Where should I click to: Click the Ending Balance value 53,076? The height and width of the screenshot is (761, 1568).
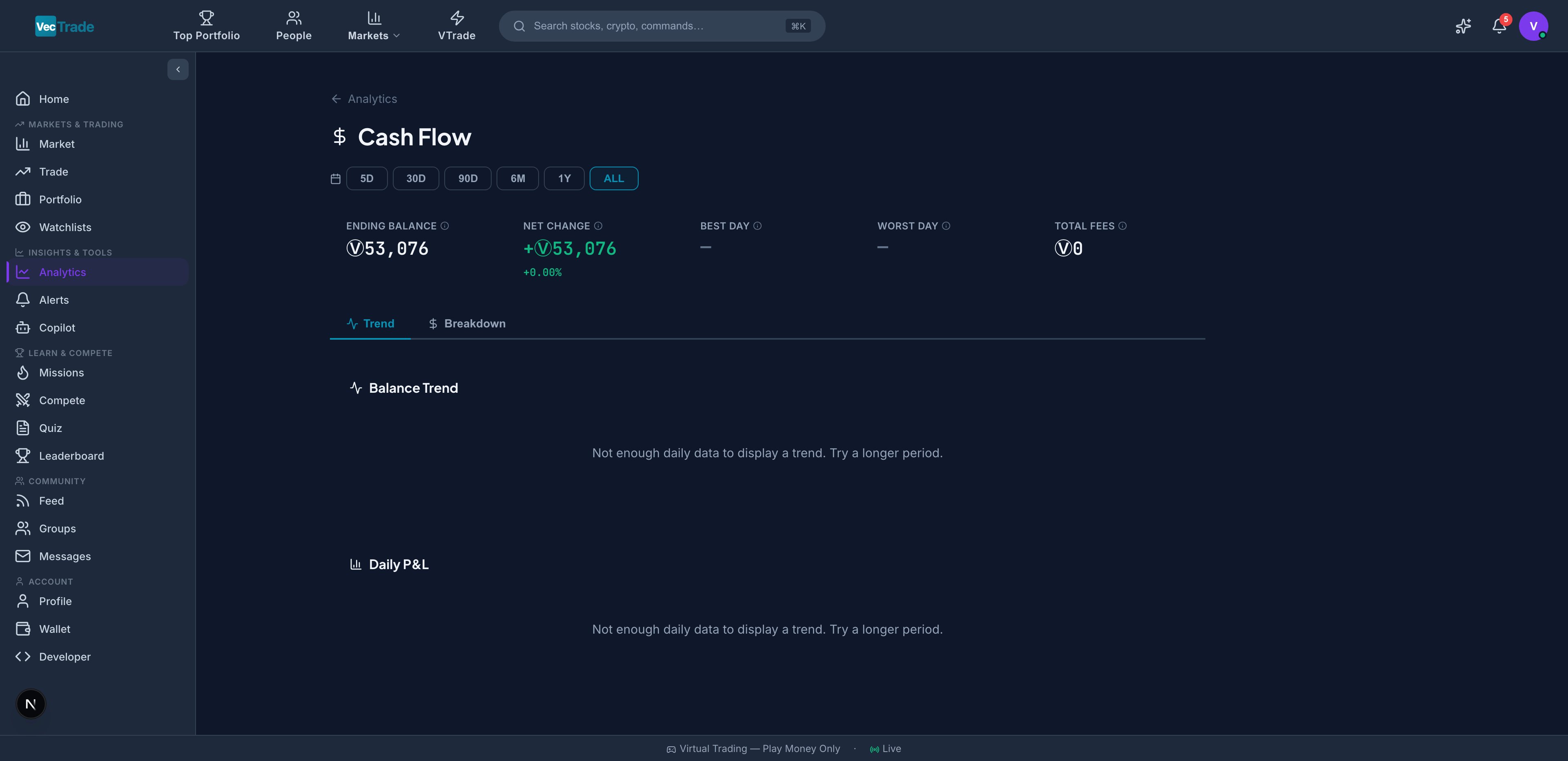point(387,248)
